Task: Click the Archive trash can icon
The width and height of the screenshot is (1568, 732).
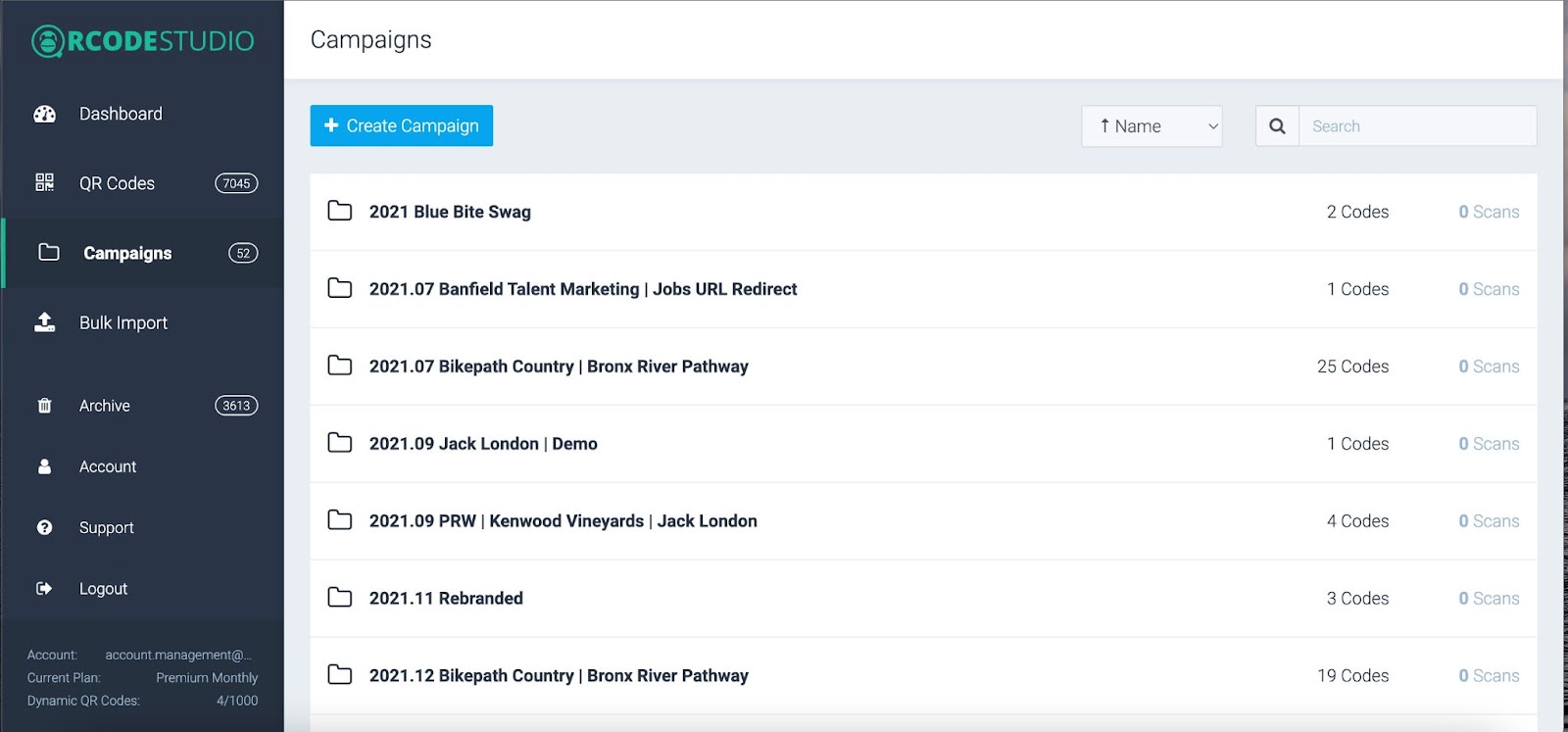Action: coord(45,406)
